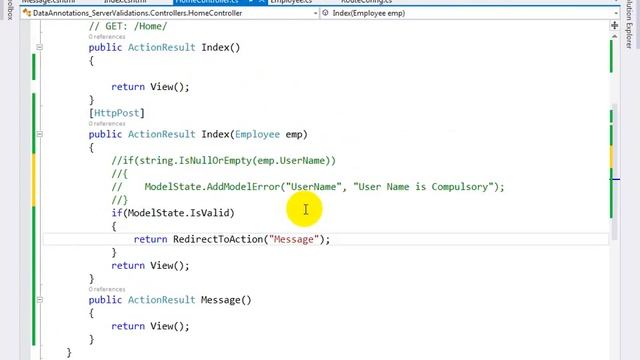Click the split editor handle above the scrollbar
This screenshot has width=640, height=360.
pyautogui.click(x=614, y=26)
